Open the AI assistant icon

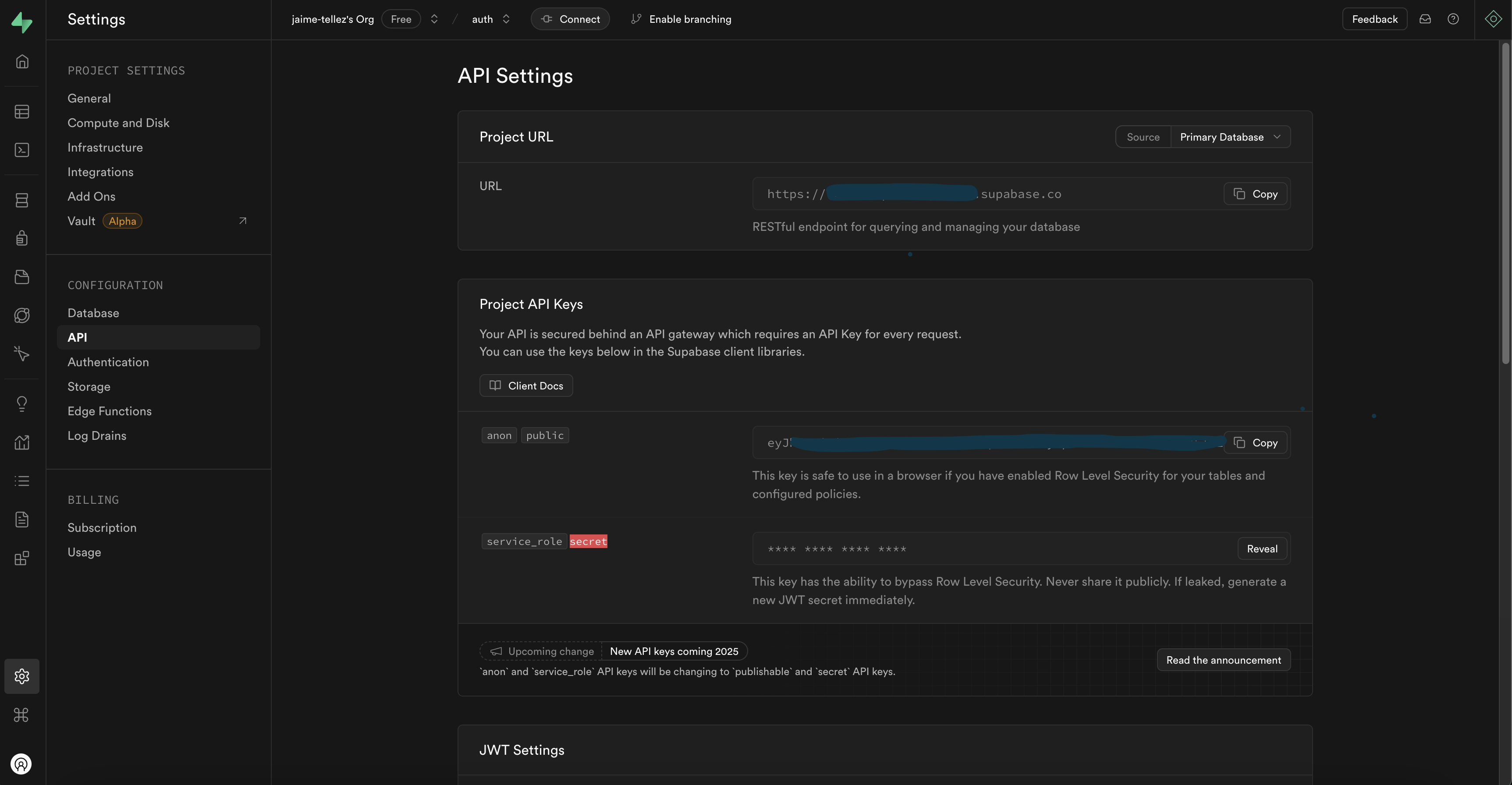coord(1493,19)
